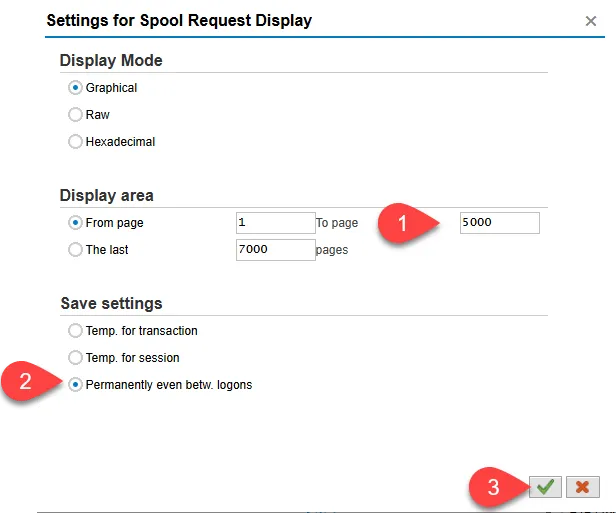Screen dimensions: 616x513
Task: Click the Save settings section heading
Action: click(111, 304)
